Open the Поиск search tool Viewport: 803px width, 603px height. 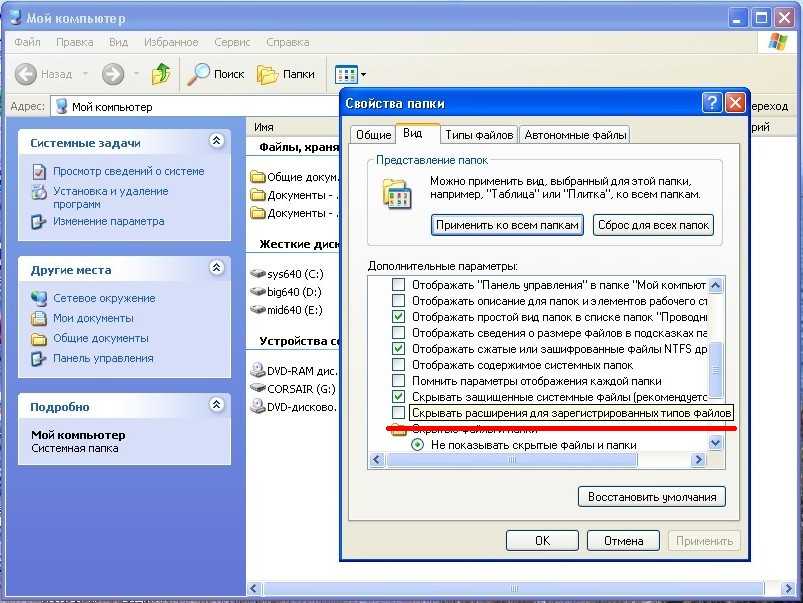[216, 74]
